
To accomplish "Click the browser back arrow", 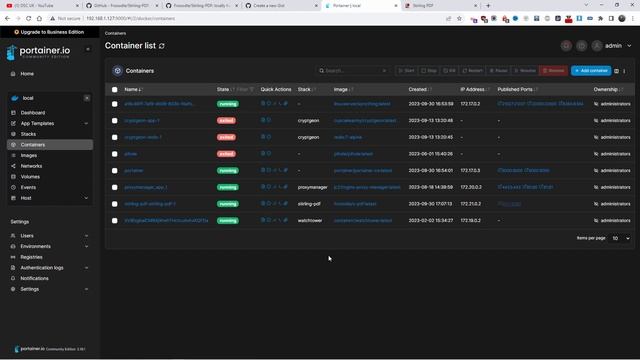I will point(7,18).
